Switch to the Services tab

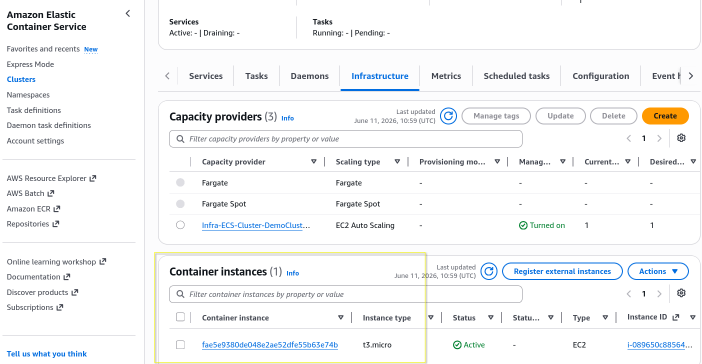pos(205,76)
